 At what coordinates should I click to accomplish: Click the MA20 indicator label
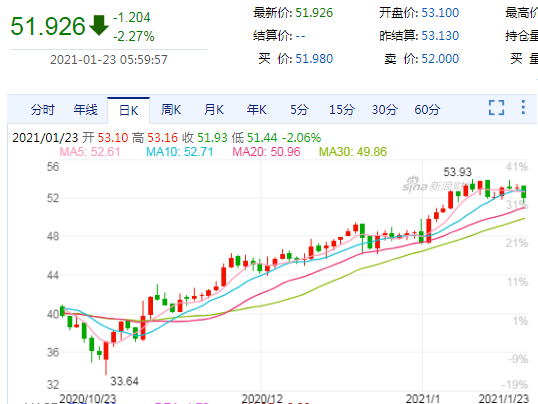pyautogui.click(x=266, y=152)
